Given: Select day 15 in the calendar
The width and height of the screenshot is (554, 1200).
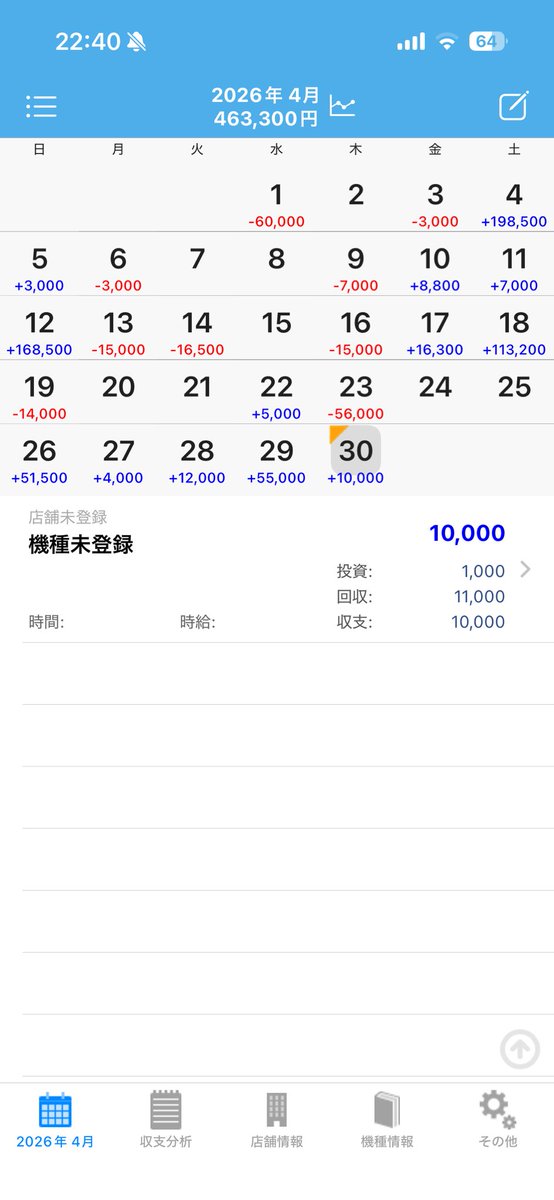Looking at the screenshot, I should (x=277, y=332).
